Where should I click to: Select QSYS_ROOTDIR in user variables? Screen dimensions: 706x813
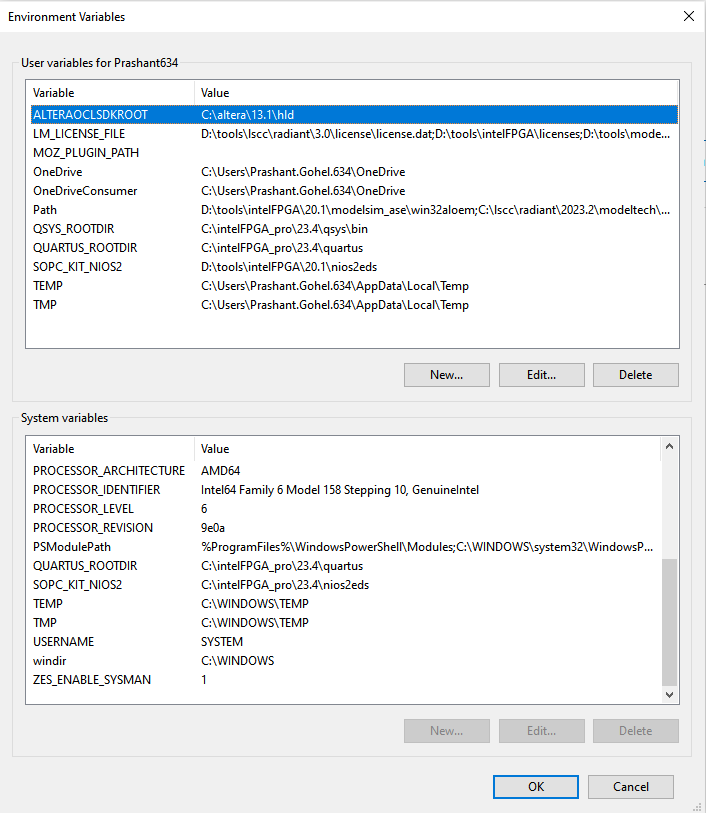coord(76,229)
